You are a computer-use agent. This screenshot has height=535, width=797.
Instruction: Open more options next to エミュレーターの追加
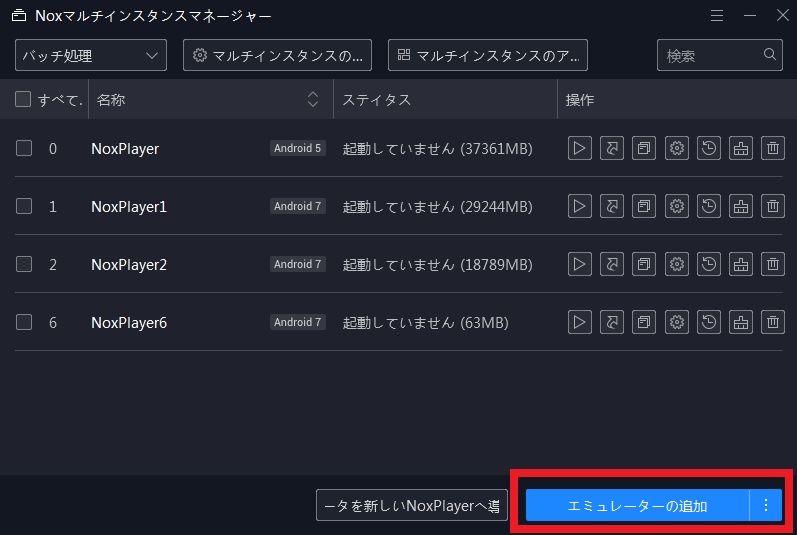[765, 505]
